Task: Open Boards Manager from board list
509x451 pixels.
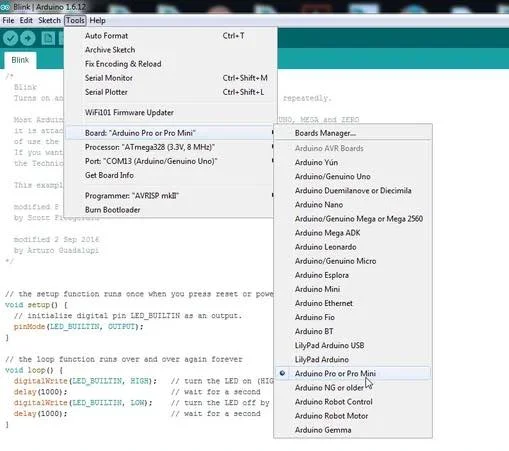Action: pyautogui.click(x=353, y=133)
